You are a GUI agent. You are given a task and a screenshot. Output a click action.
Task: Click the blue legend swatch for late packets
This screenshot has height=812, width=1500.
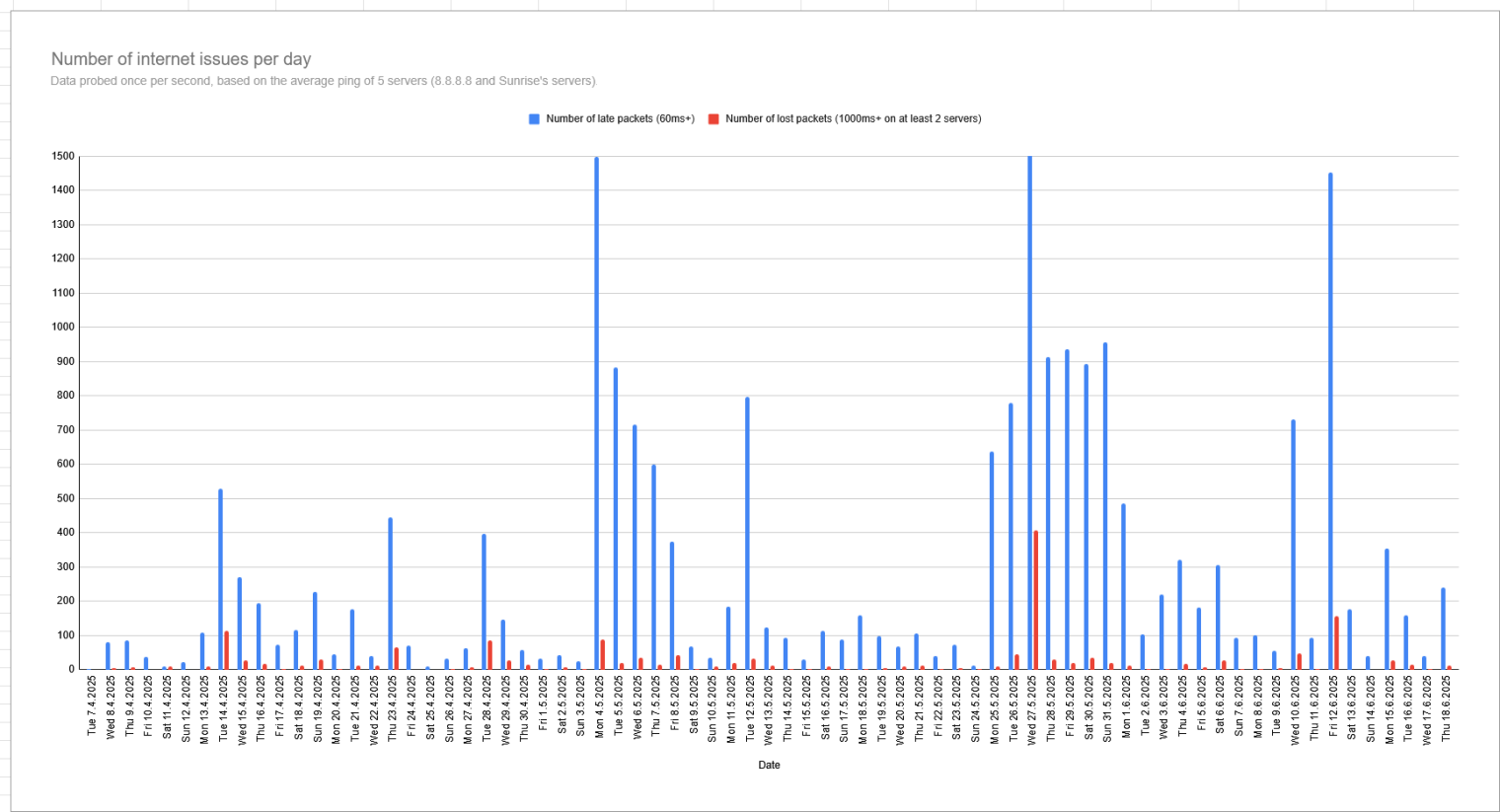tap(534, 119)
